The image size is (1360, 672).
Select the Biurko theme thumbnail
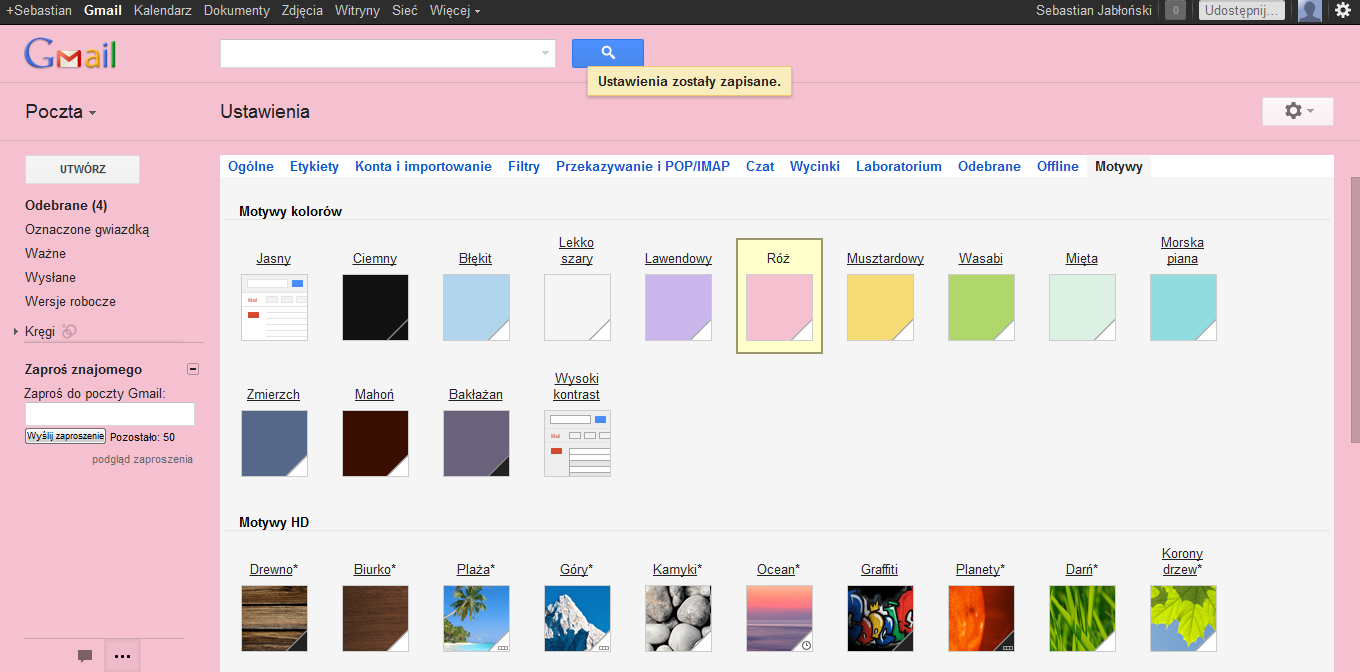376,619
